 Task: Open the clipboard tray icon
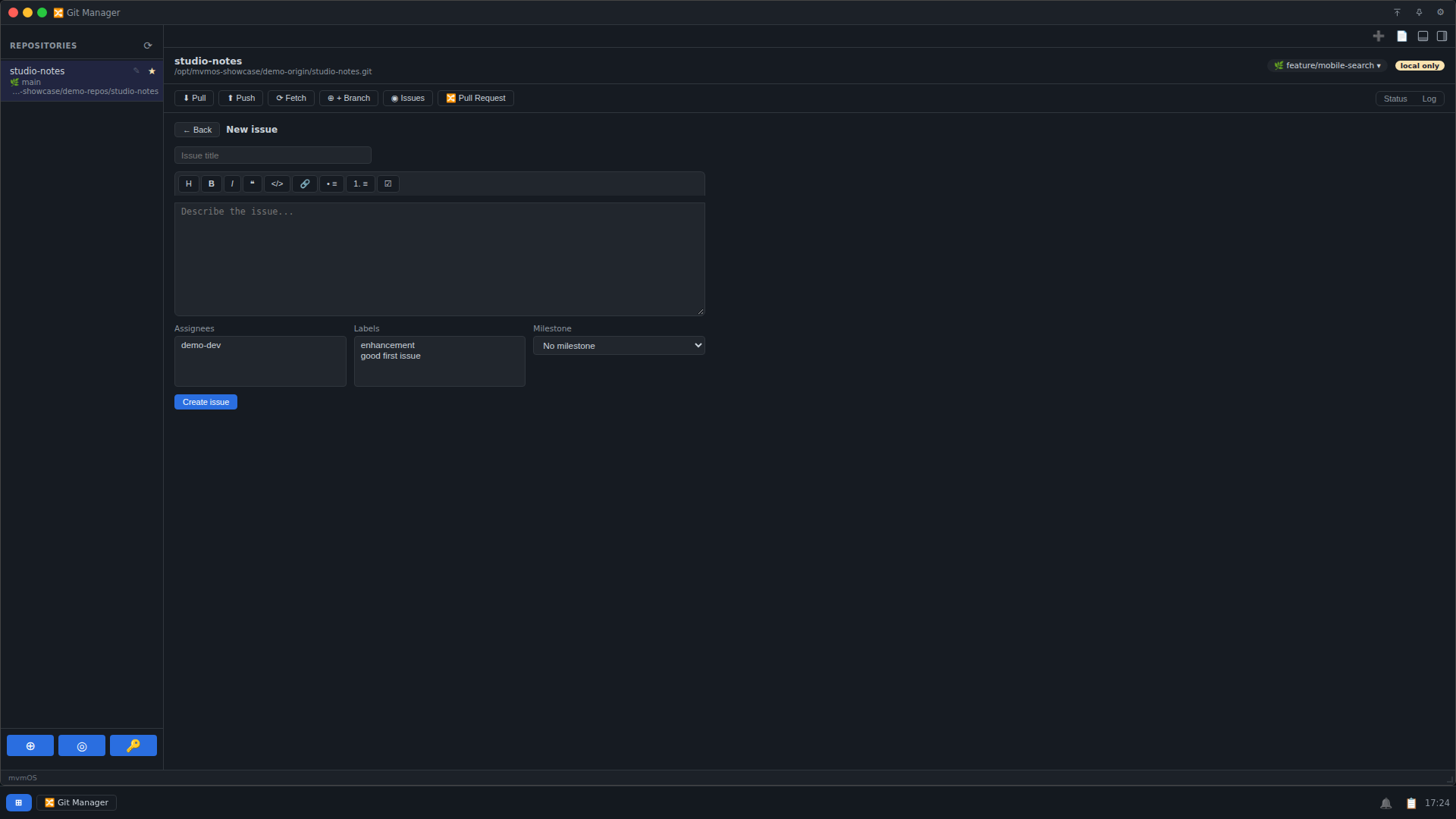(1411, 803)
